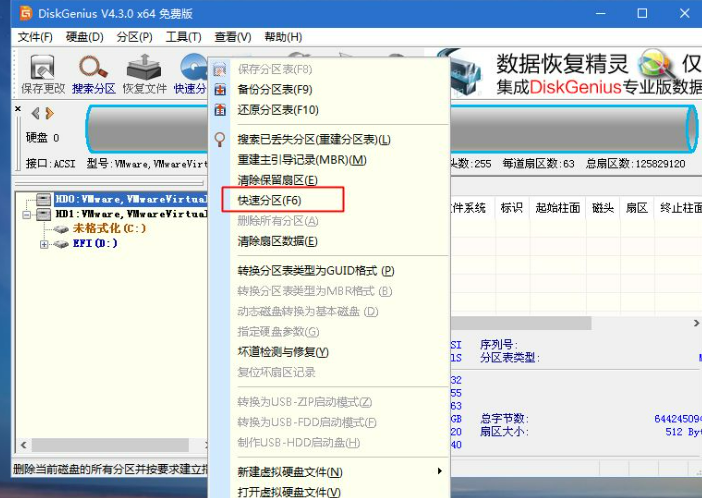Viewport: 702px width, 498px height.
Task: Select 快速分区(F6) from the menu
Action: click(x=270, y=200)
